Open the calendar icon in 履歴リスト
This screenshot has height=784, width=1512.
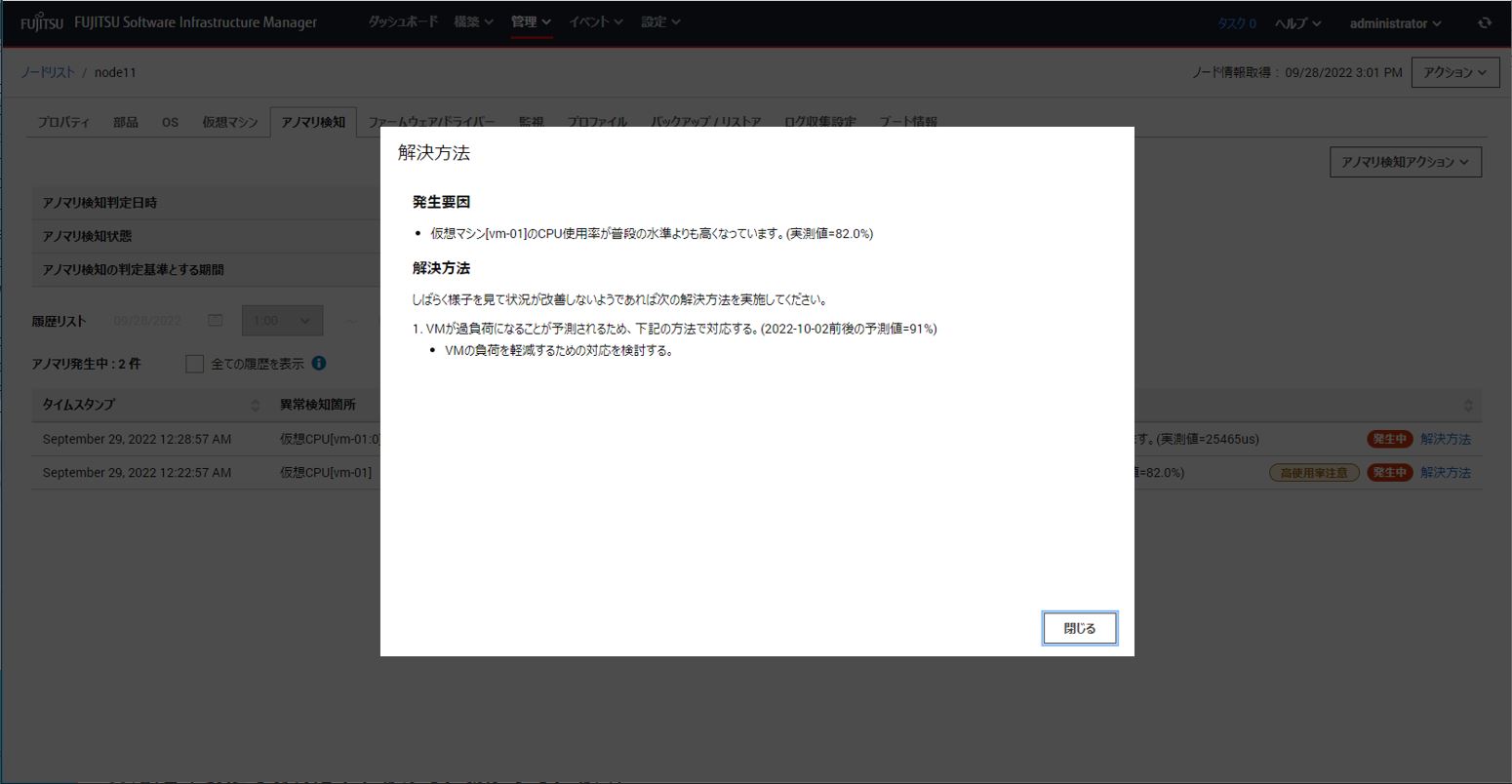[216, 320]
